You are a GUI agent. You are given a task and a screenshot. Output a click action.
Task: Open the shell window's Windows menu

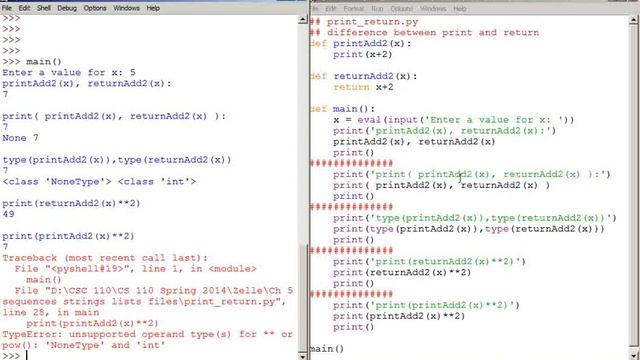coord(126,8)
